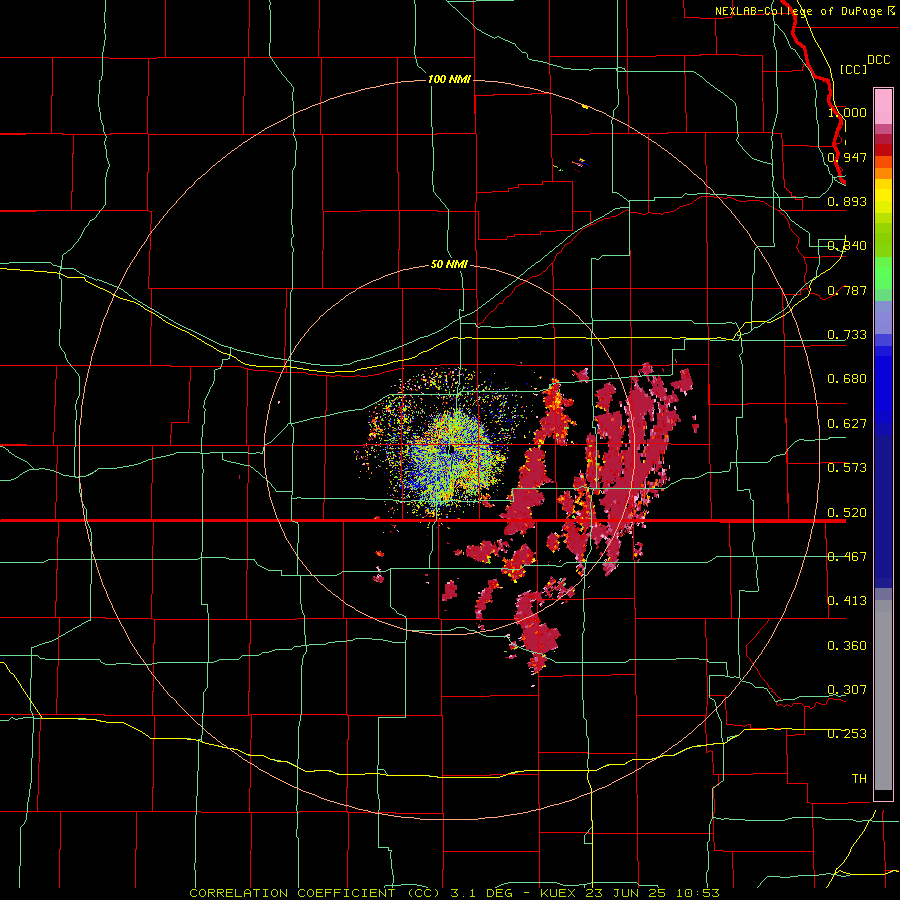This screenshot has height=900, width=900.
Task: Click the 0.360 legend value
Action: coord(847,645)
